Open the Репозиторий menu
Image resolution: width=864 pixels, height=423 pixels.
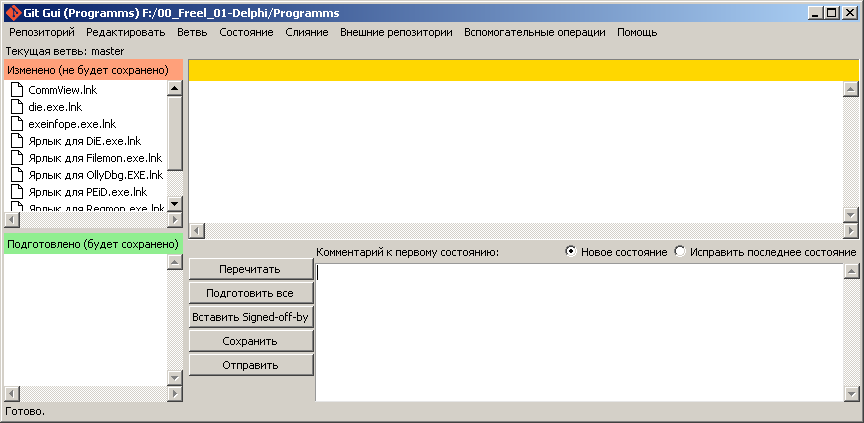[42, 32]
